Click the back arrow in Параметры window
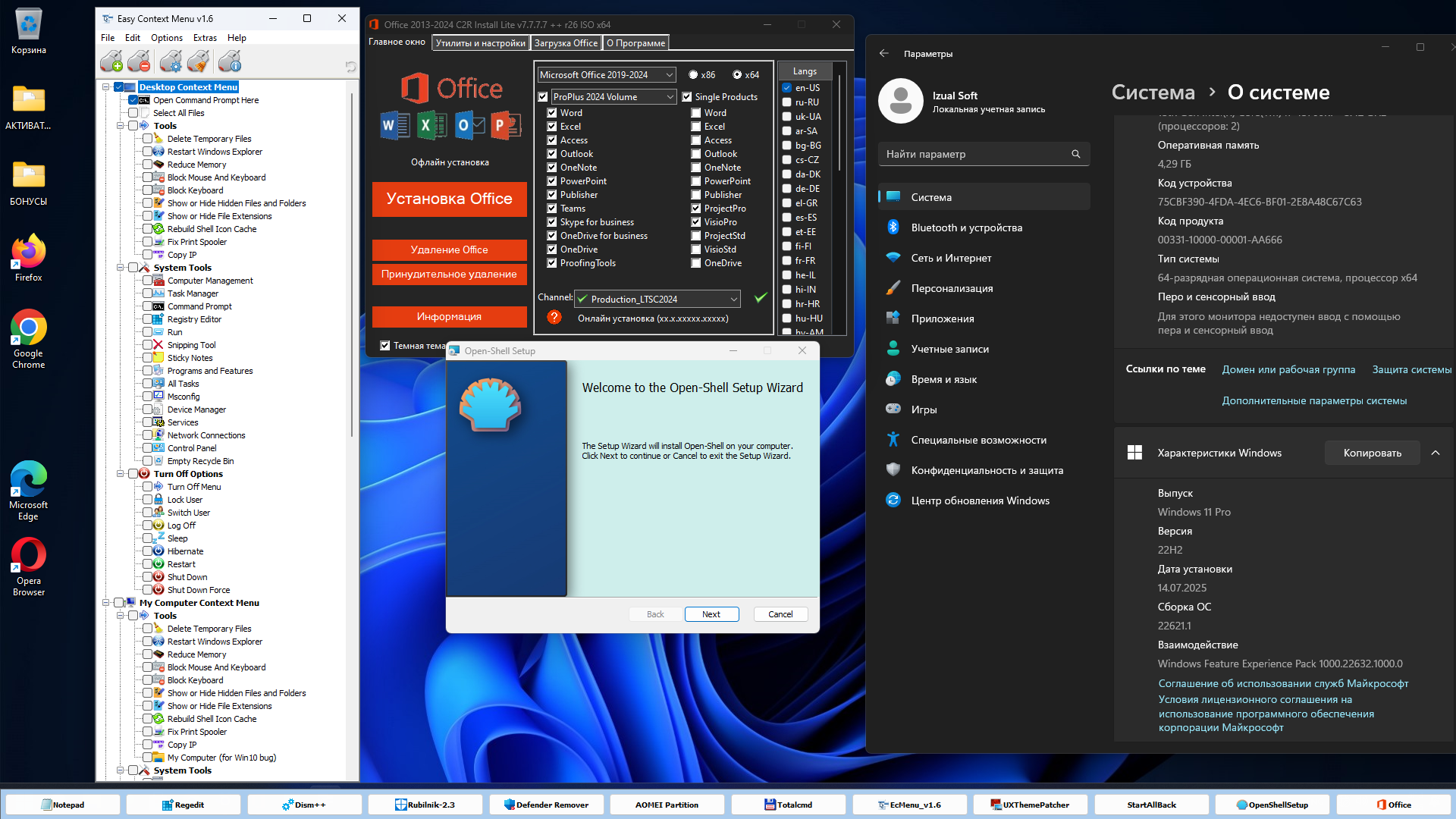The height and width of the screenshot is (819, 1456). click(883, 54)
